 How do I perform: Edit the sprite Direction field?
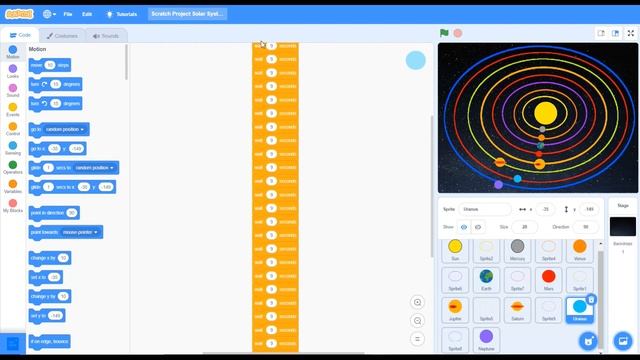586,227
